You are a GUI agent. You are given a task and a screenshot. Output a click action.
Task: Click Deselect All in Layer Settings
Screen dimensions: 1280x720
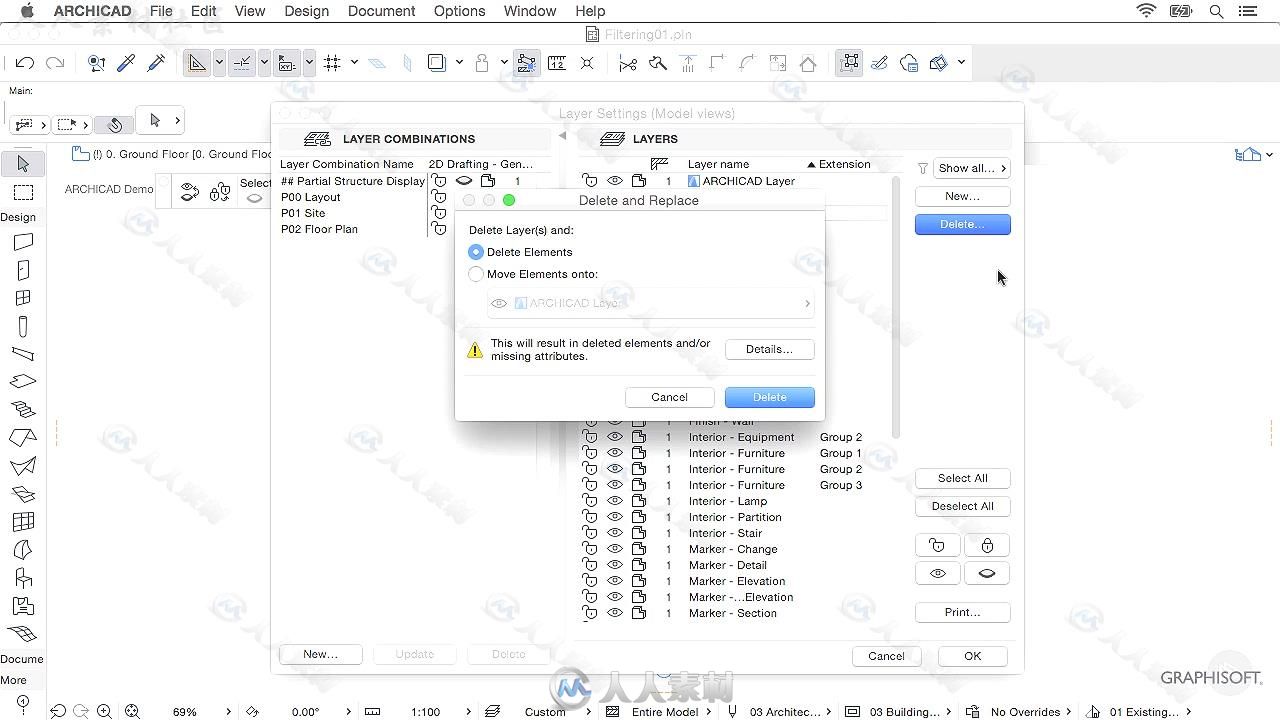coord(962,506)
